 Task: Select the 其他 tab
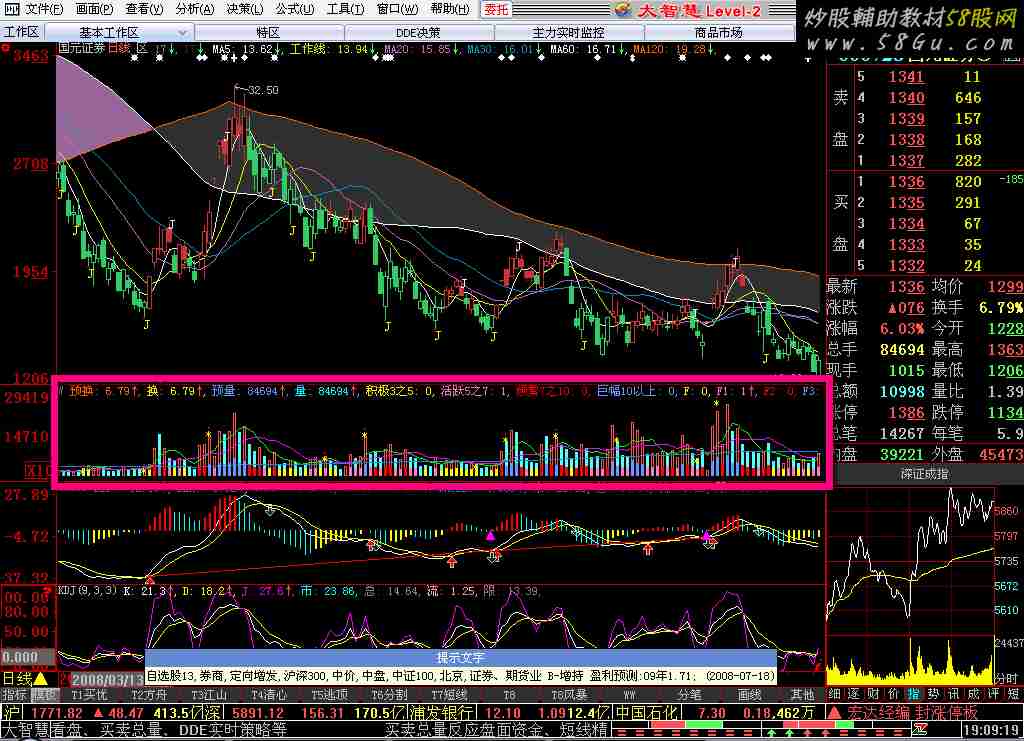[803, 695]
